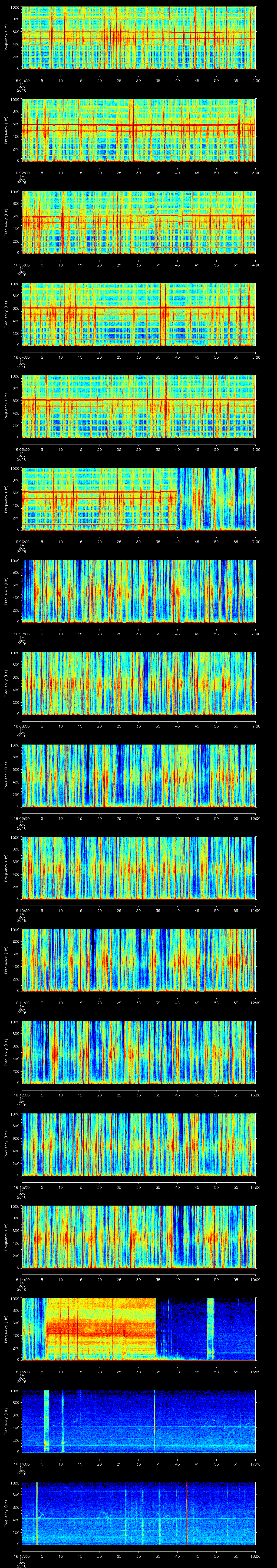Click the 16:02:00 start time label
The height and width of the screenshot is (1568, 277).
[x=22, y=173]
